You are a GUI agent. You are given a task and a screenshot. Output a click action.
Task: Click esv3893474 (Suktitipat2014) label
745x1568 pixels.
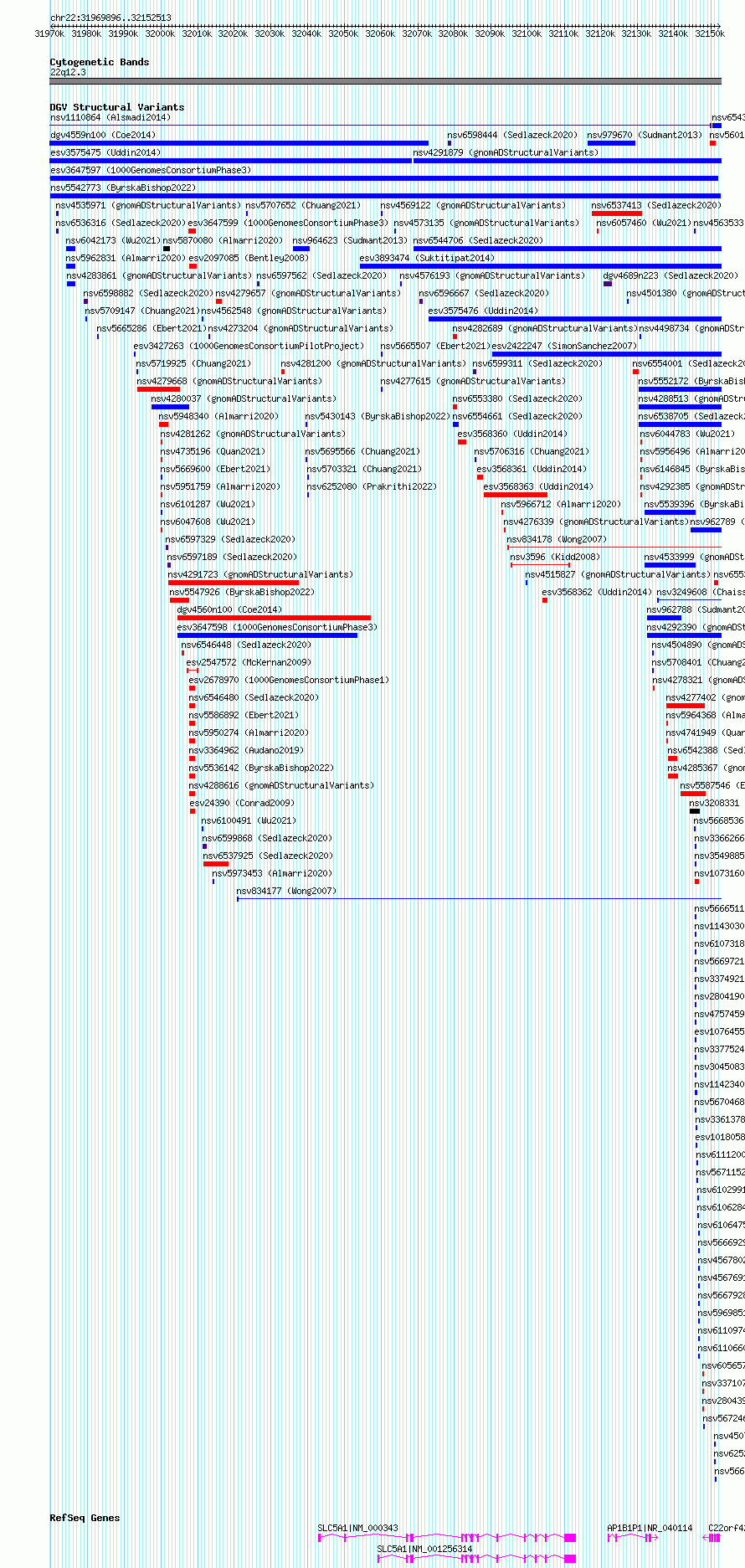tap(427, 258)
